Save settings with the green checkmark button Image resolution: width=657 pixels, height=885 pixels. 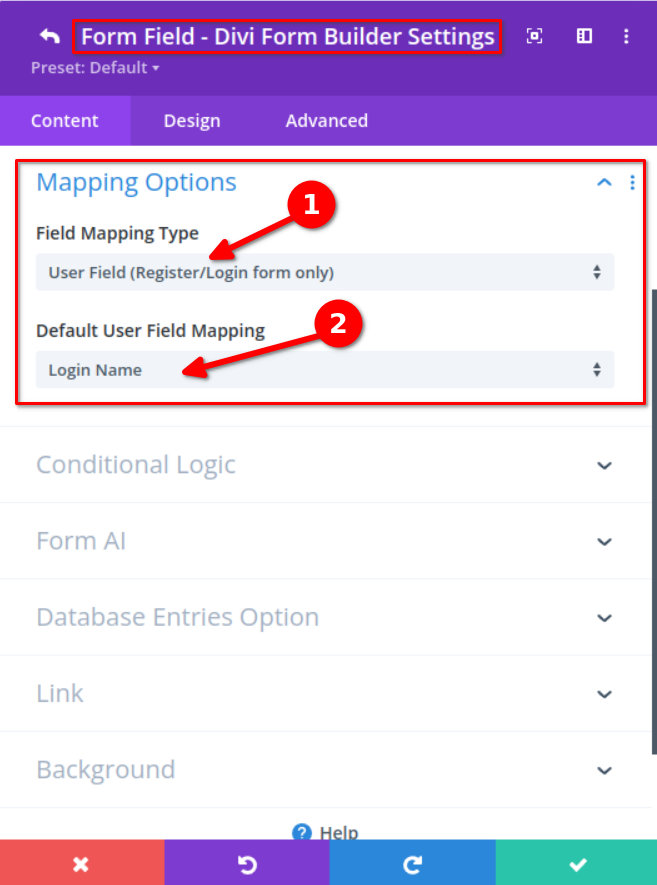click(x=576, y=862)
